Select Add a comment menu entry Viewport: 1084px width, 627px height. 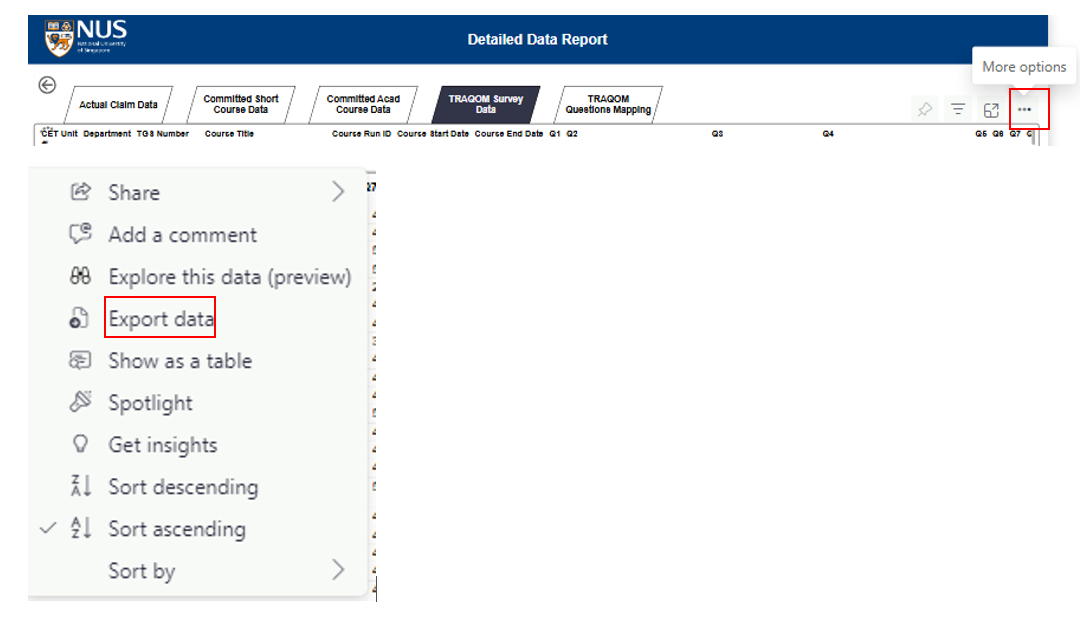pyautogui.click(x=182, y=235)
